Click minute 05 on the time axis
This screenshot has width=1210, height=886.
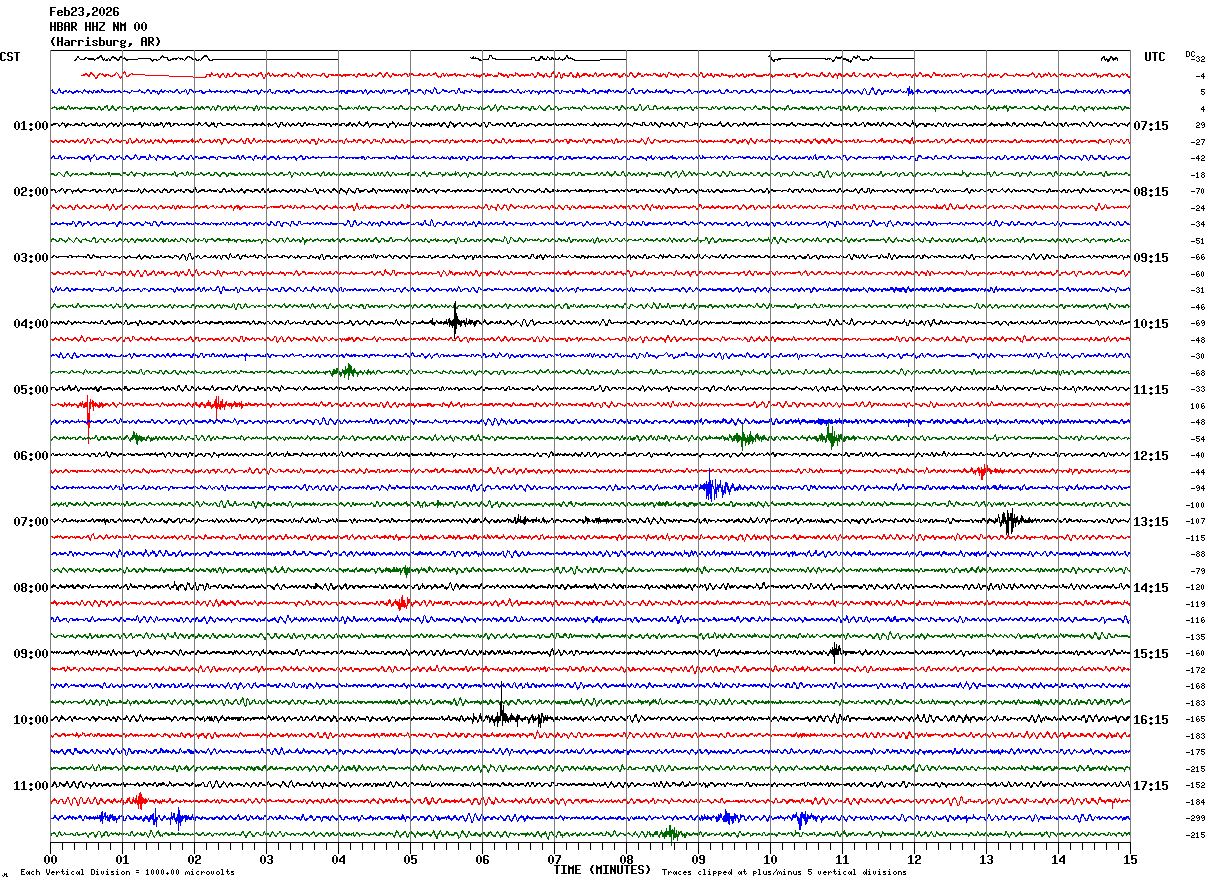pyautogui.click(x=411, y=859)
